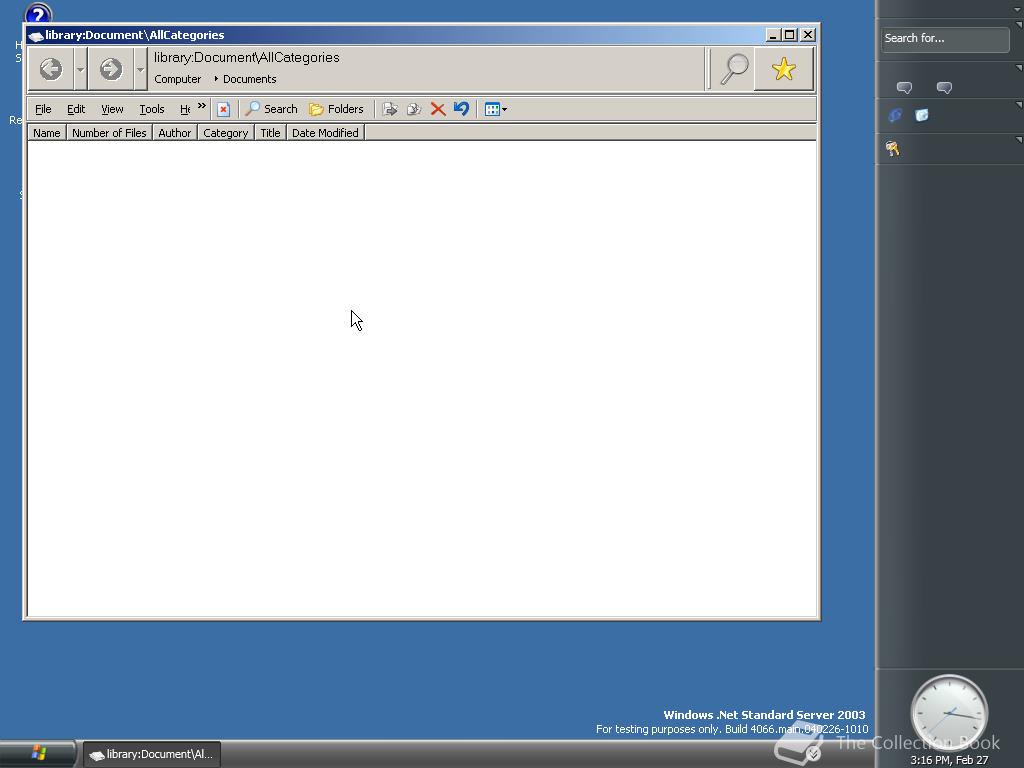Open the Back history dropdown arrow
Viewport: 1024px width, 768px height.
(x=80, y=69)
